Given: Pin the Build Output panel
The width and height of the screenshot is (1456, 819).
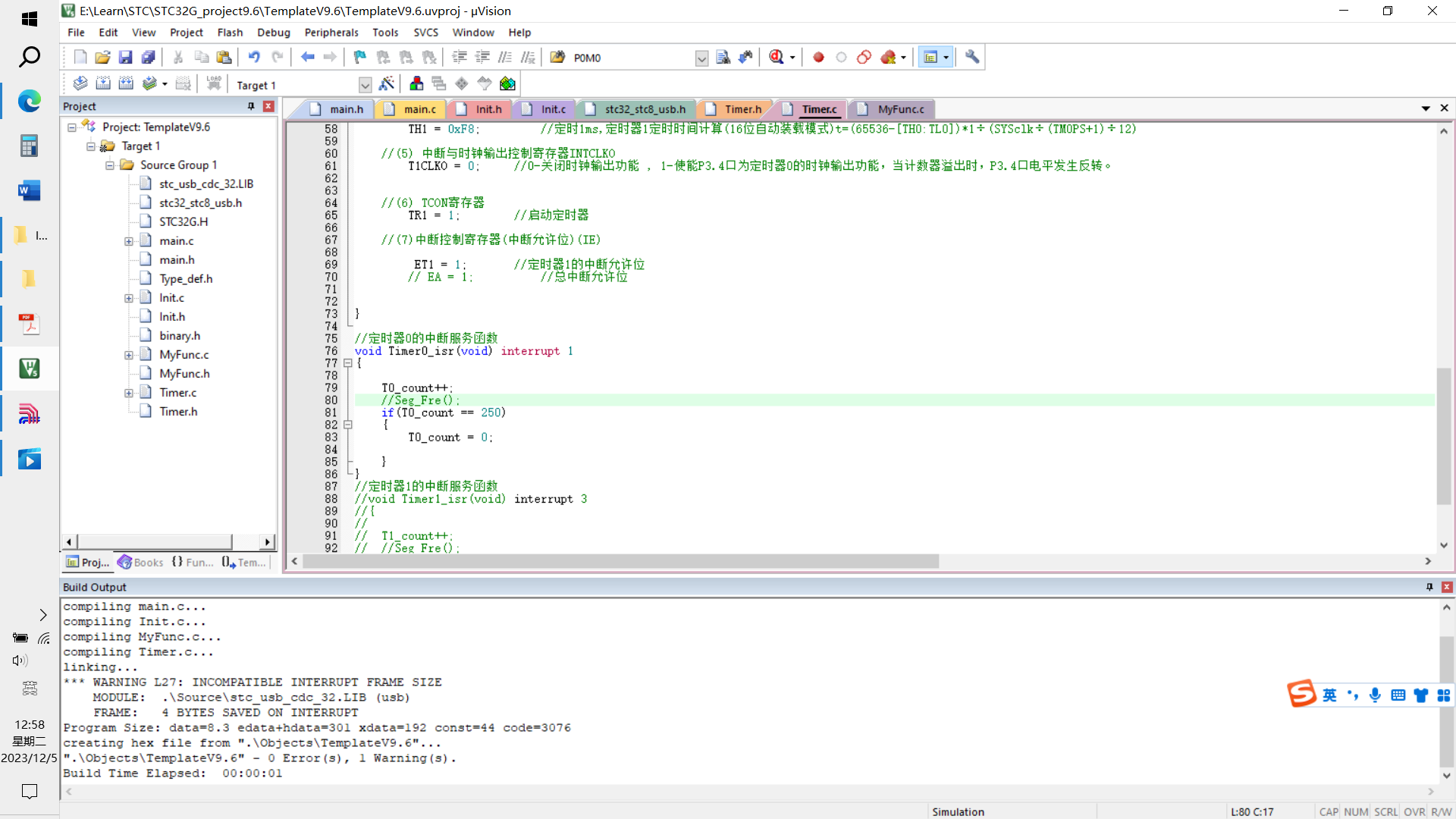Looking at the screenshot, I should (1429, 587).
